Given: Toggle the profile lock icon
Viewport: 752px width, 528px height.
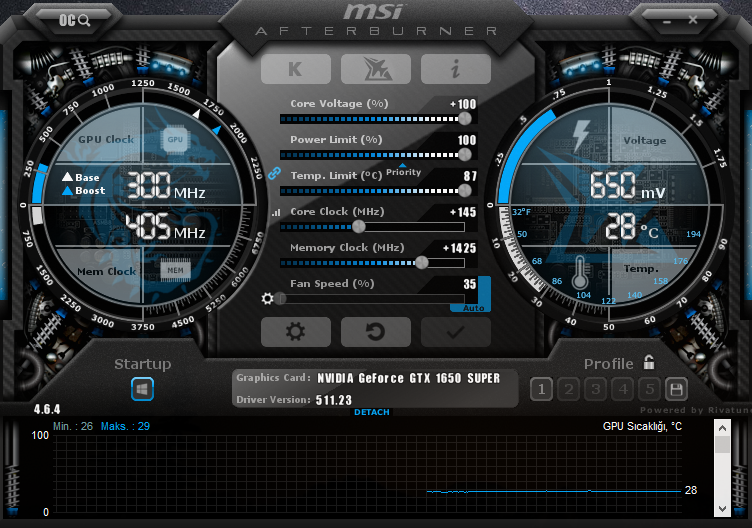Looking at the screenshot, I should click(649, 363).
